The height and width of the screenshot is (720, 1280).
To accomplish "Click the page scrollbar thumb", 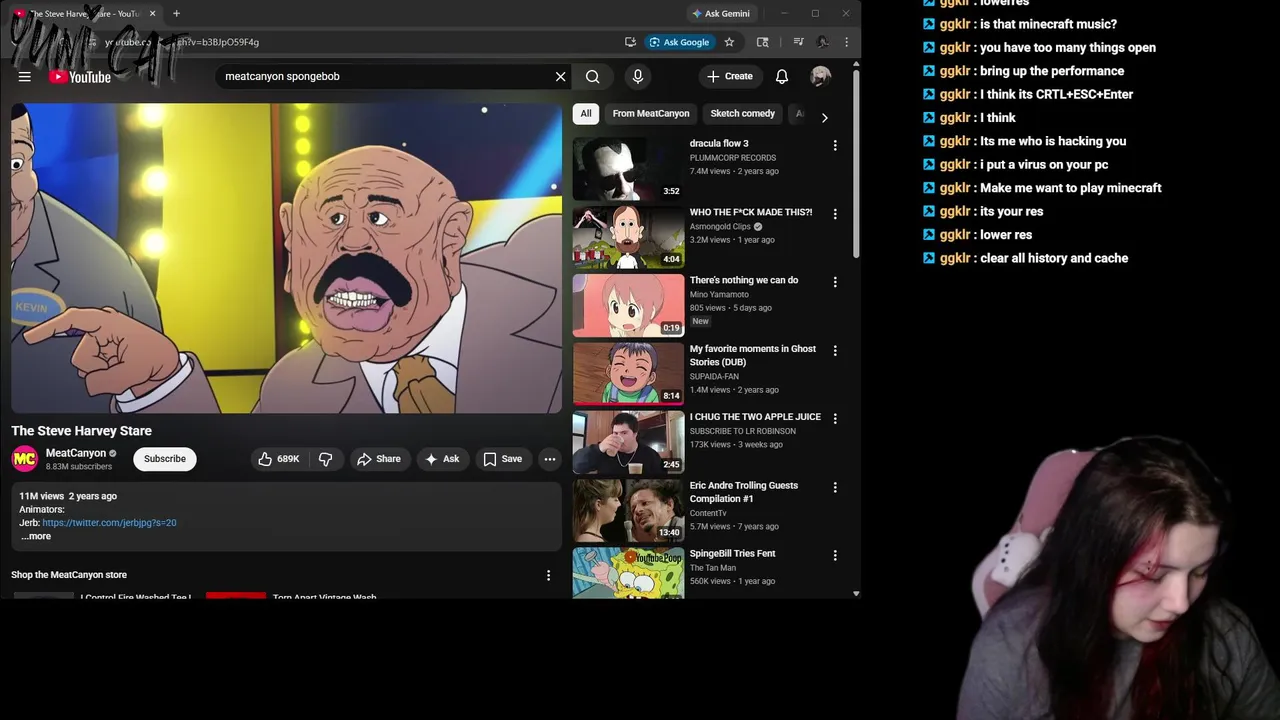I will pyautogui.click(x=856, y=165).
